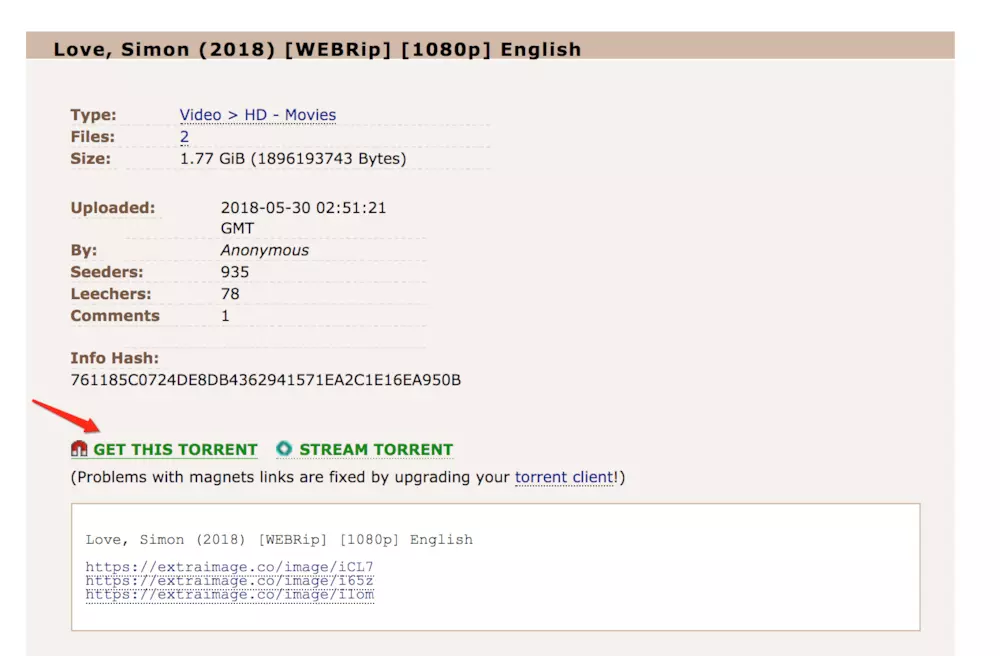This screenshot has height=656, width=1000.
Task: Click the stream icon beside Stream Torrent
Action: point(284,448)
